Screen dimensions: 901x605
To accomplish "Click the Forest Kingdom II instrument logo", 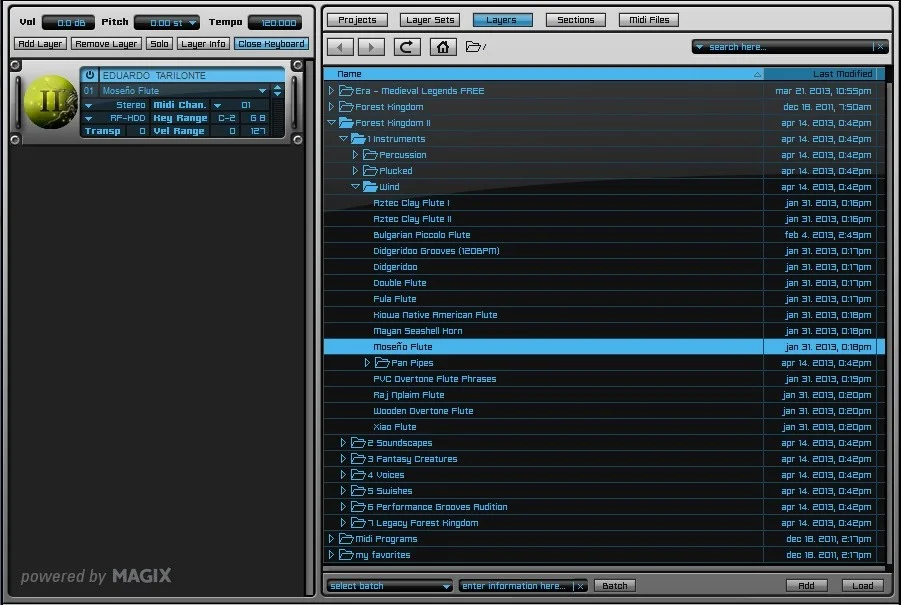I will [x=51, y=102].
